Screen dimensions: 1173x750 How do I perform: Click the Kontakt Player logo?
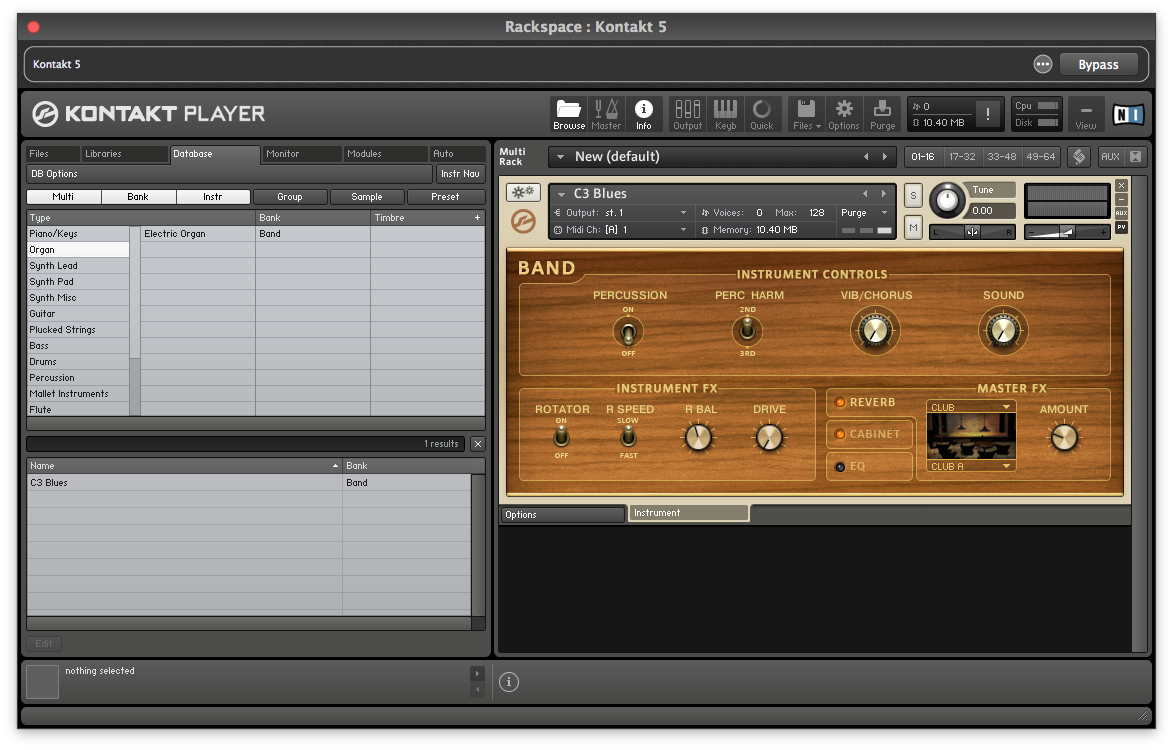[x=148, y=114]
